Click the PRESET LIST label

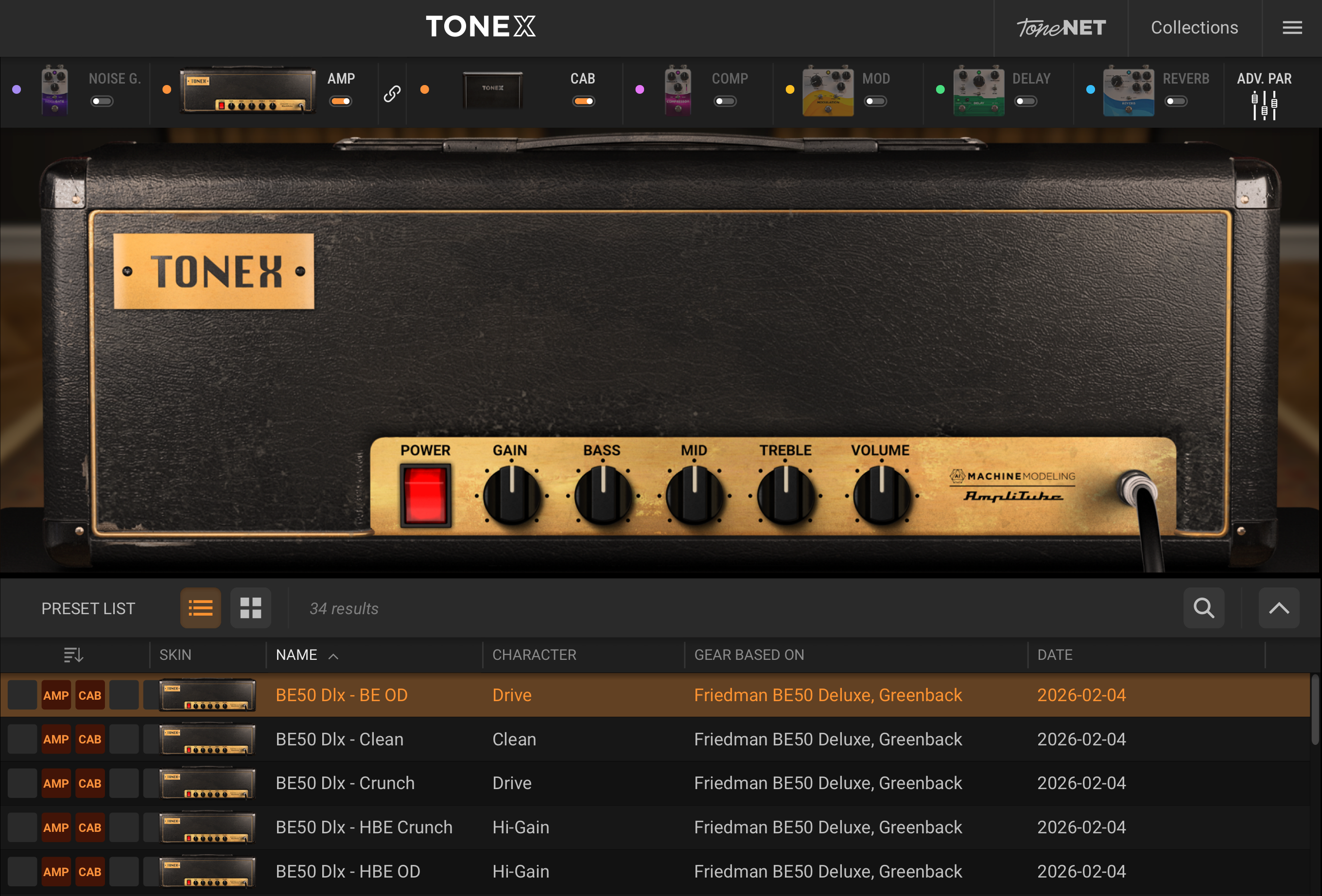point(88,608)
